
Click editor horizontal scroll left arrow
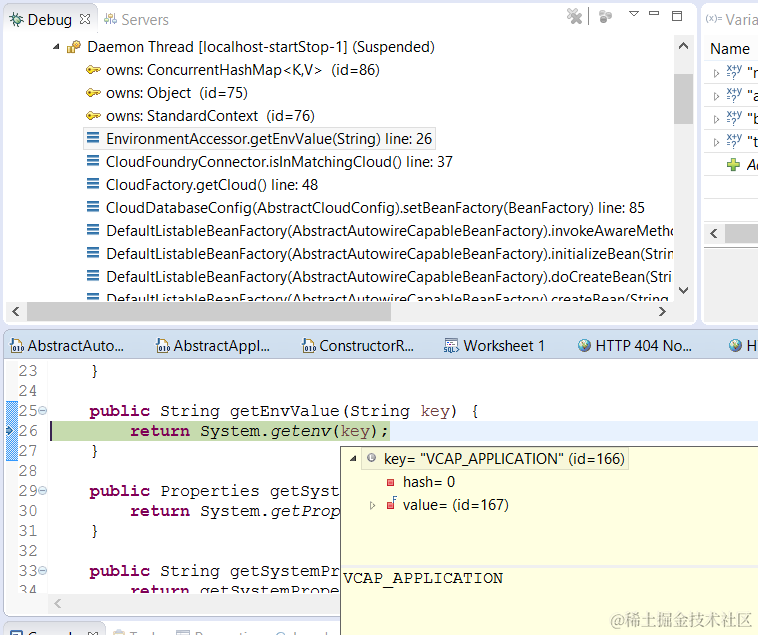58,604
